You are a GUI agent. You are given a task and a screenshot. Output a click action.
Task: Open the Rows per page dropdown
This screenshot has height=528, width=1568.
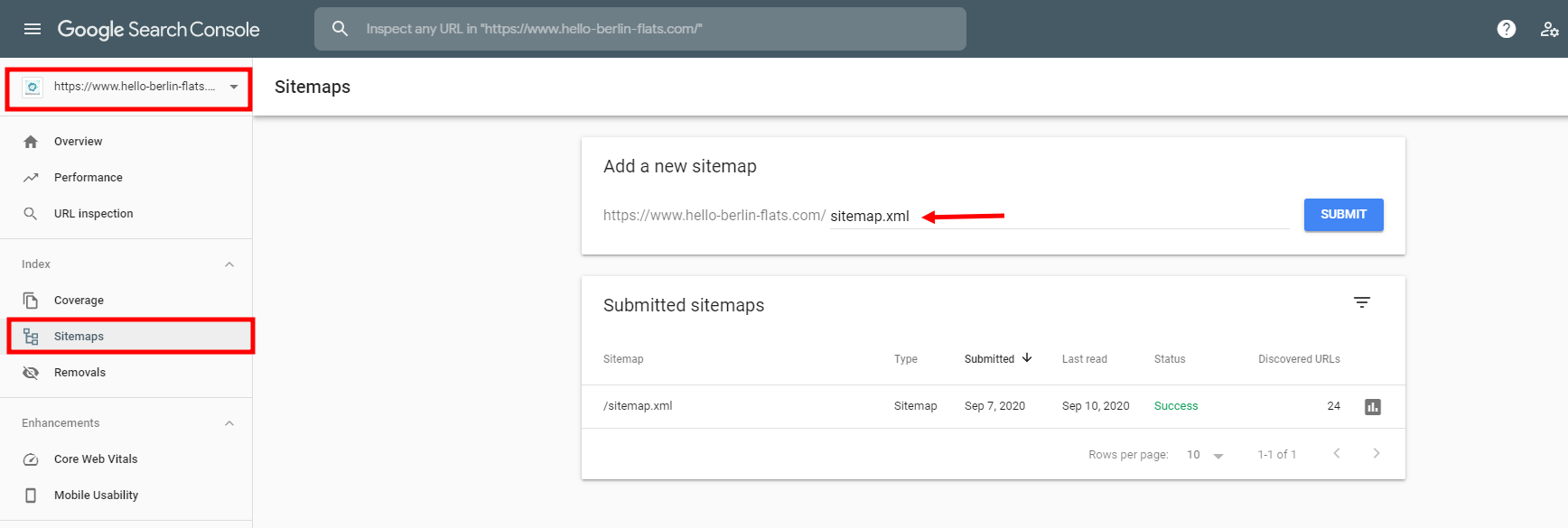[1205, 455]
